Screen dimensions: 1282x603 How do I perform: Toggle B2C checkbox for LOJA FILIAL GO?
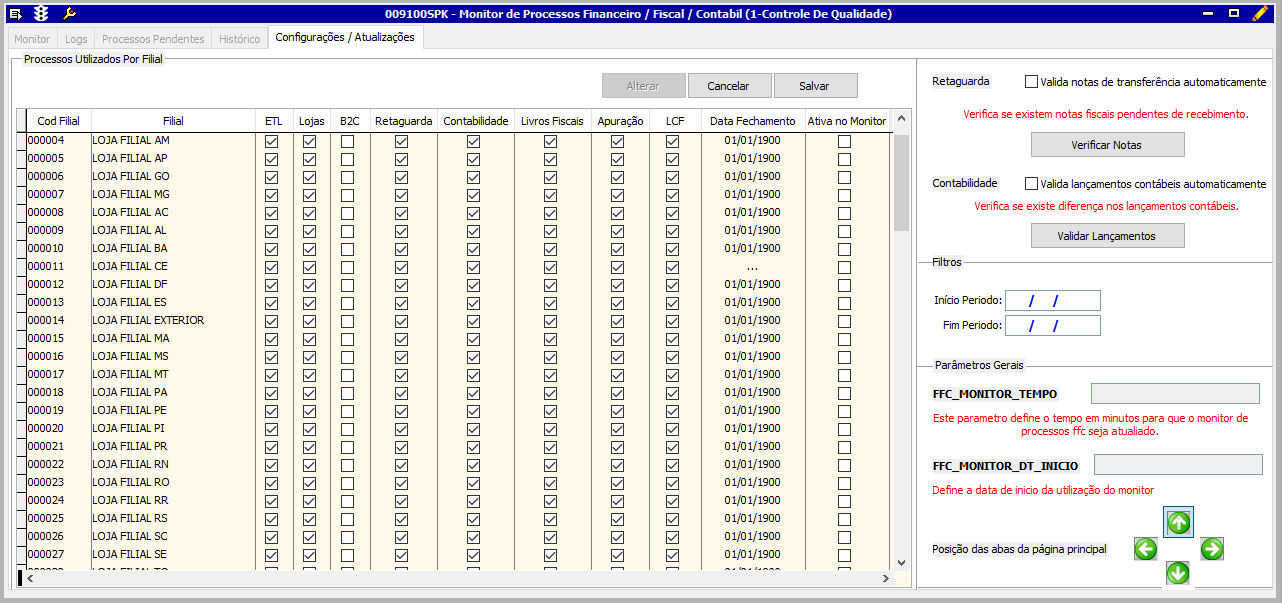pos(347,177)
